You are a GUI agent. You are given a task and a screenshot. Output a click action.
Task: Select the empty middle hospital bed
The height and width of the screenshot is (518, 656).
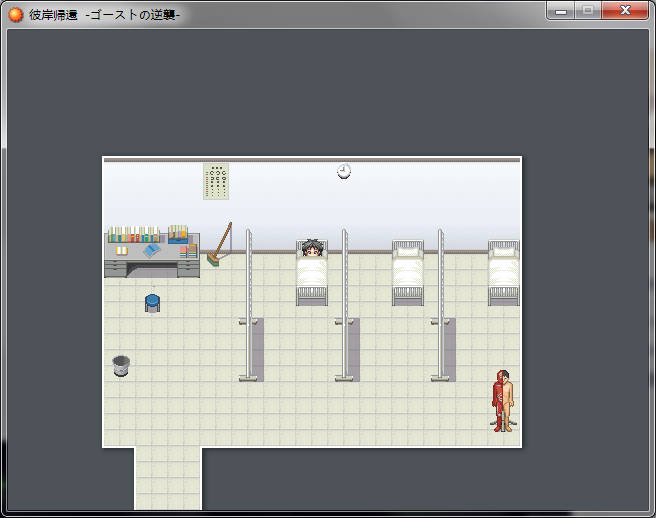408,273
